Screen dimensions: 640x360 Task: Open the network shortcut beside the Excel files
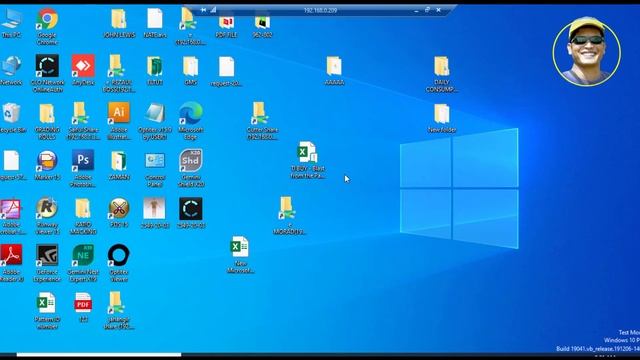pyautogui.click(x=287, y=208)
